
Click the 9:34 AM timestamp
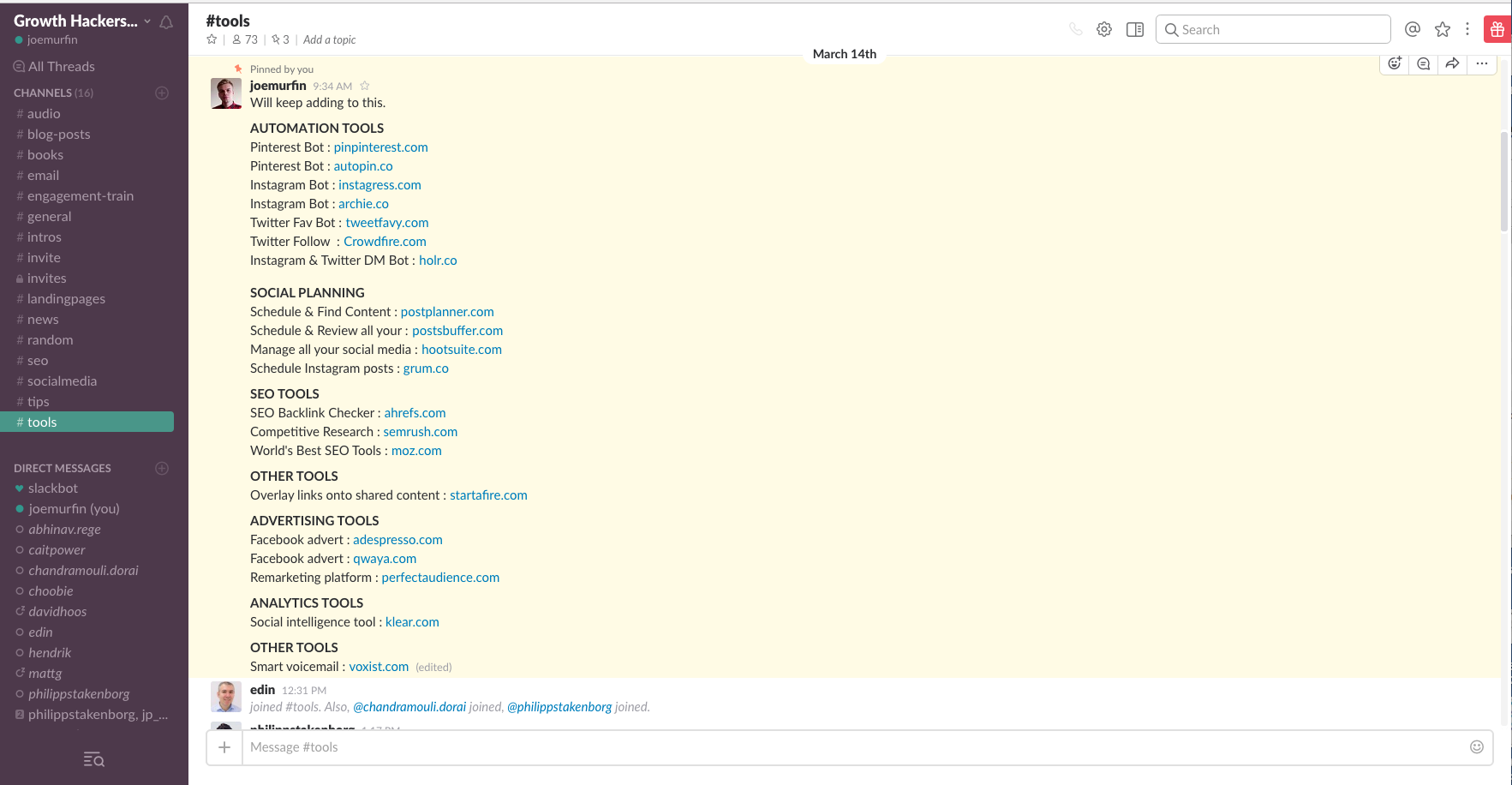tap(332, 87)
